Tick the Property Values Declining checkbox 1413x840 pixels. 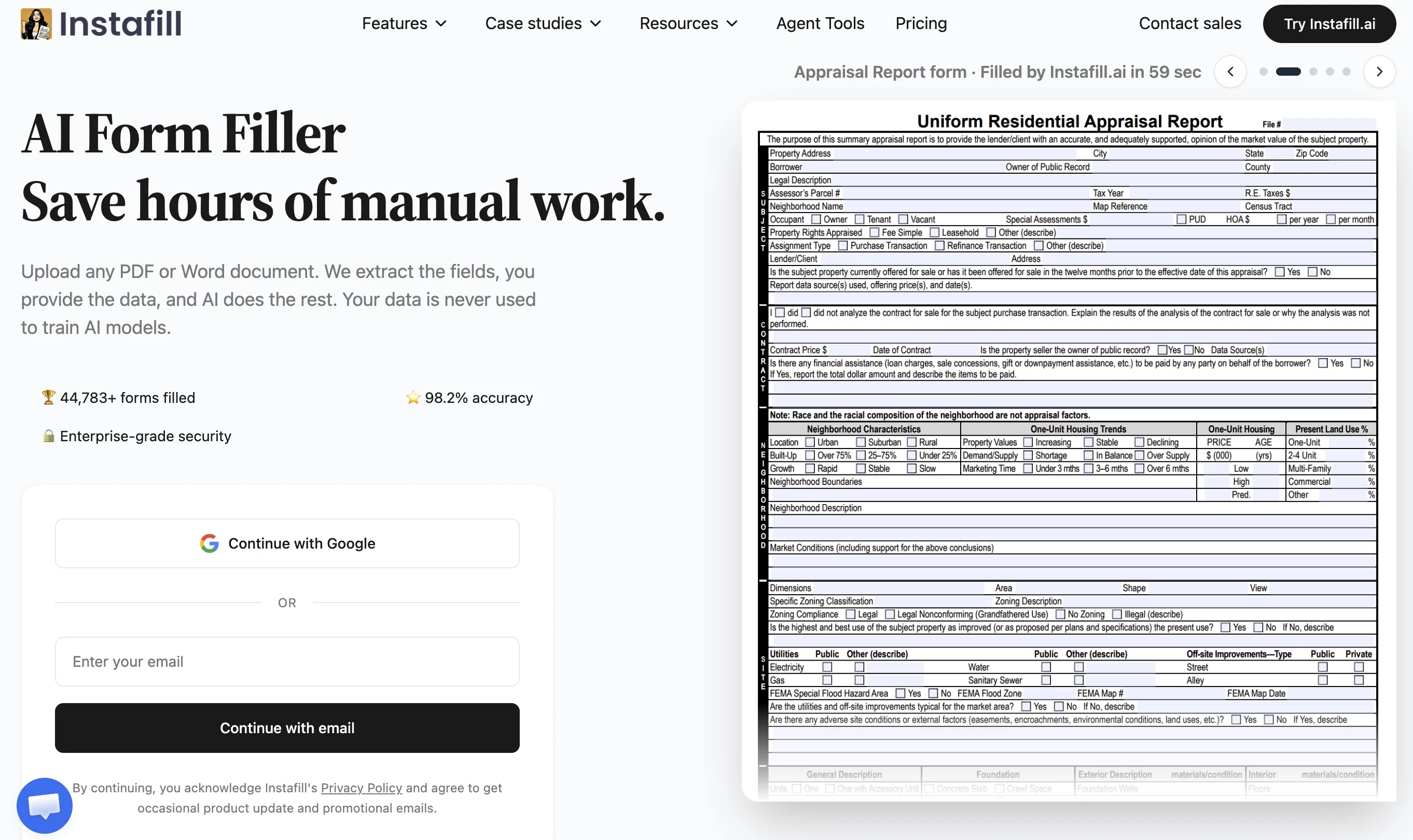1139,442
